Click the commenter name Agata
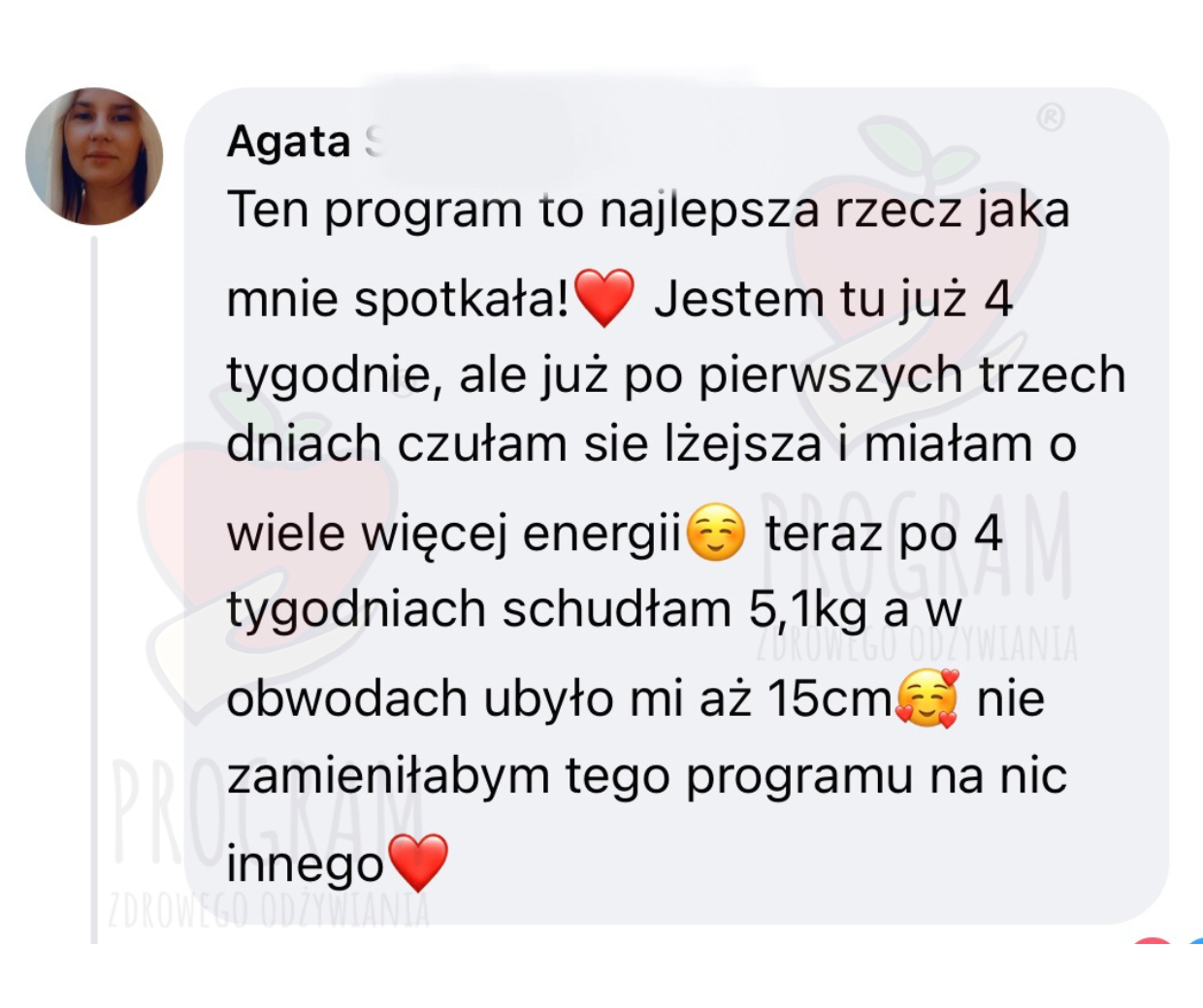Screen dimensions: 1203x1008 [288, 142]
